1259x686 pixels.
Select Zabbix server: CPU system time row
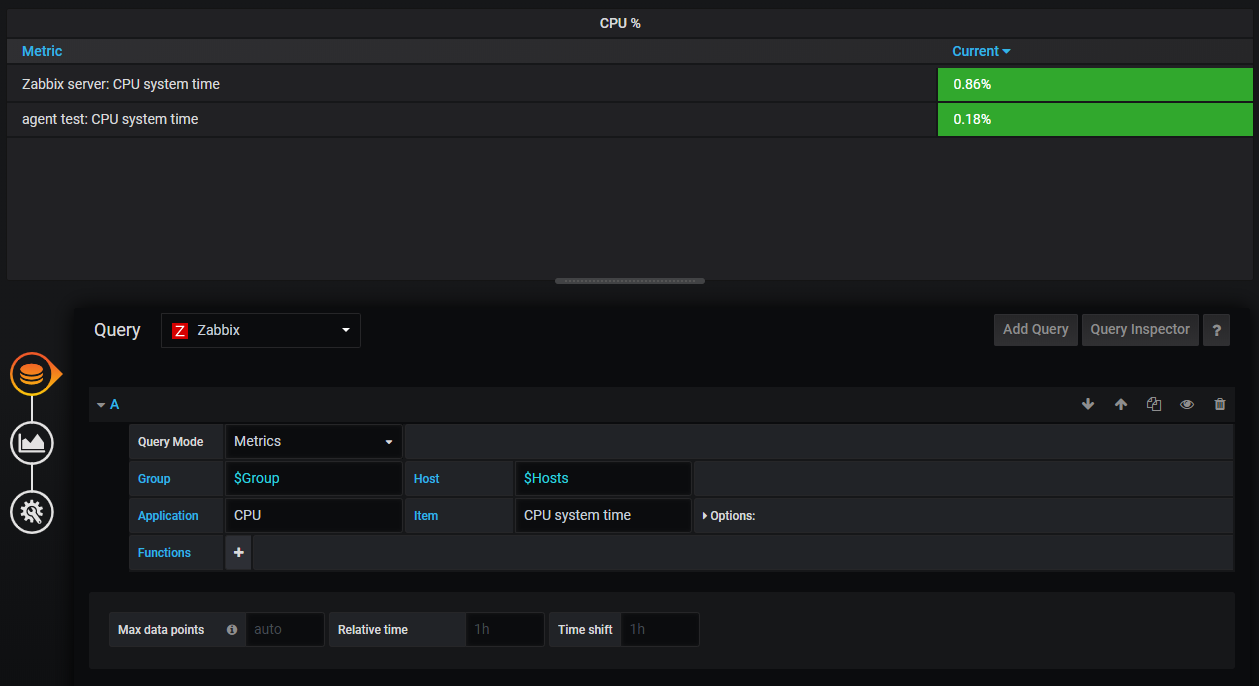click(x=630, y=84)
